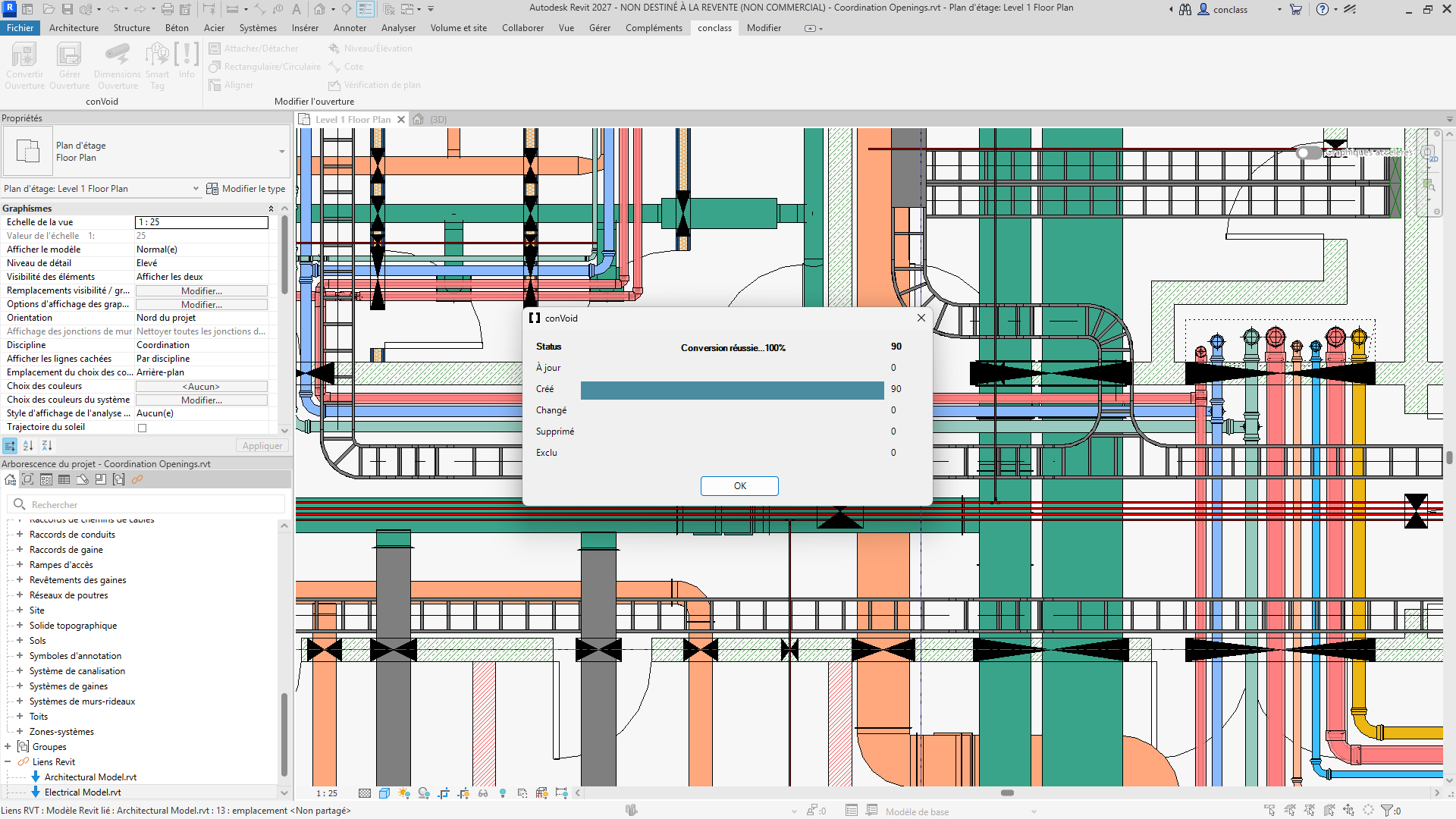Click the Créé progress bar in conVoid dialog
This screenshot has width=1456, height=819.
732,390
